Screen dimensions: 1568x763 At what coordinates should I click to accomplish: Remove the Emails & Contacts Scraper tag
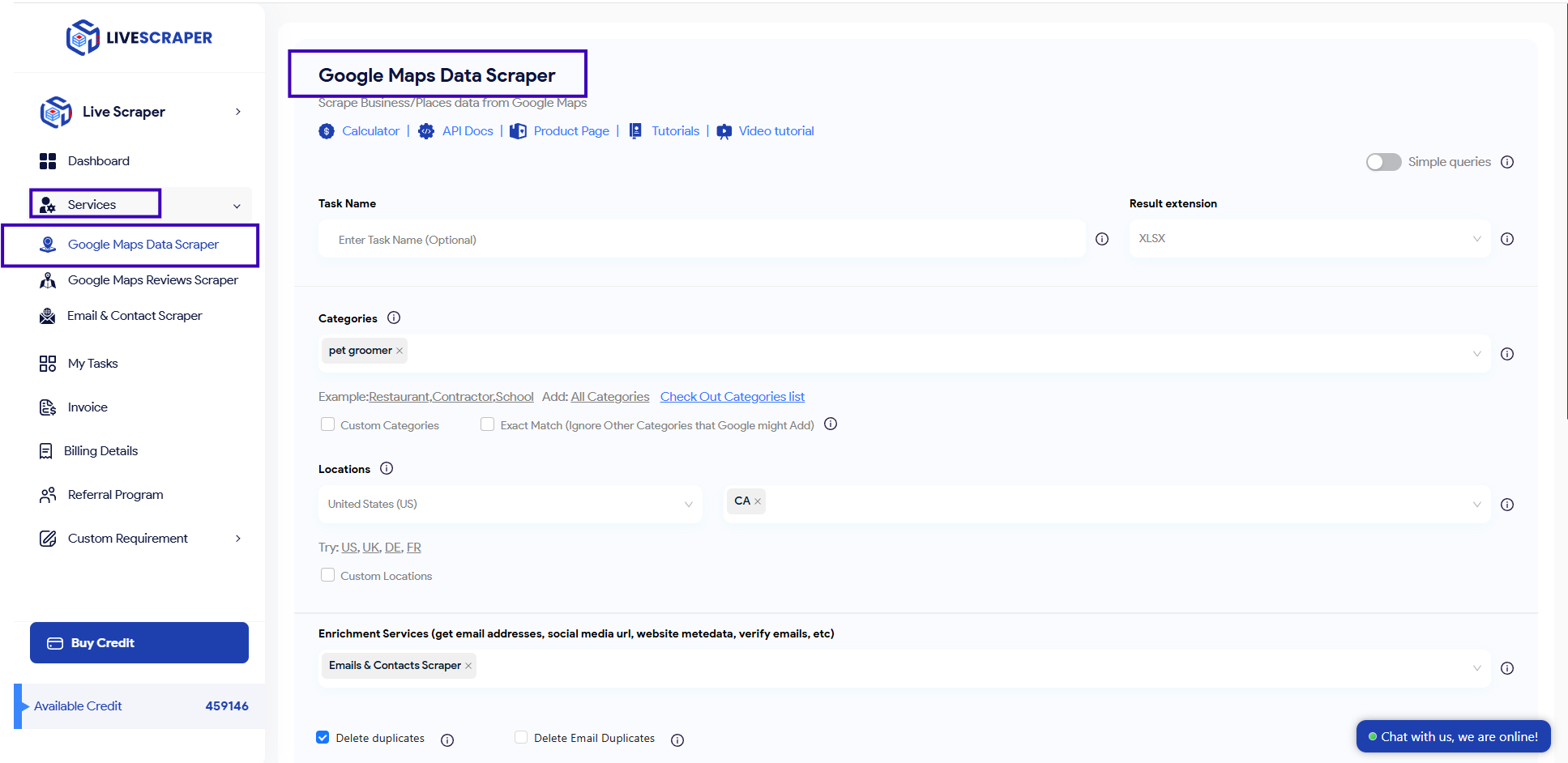point(468,666)
